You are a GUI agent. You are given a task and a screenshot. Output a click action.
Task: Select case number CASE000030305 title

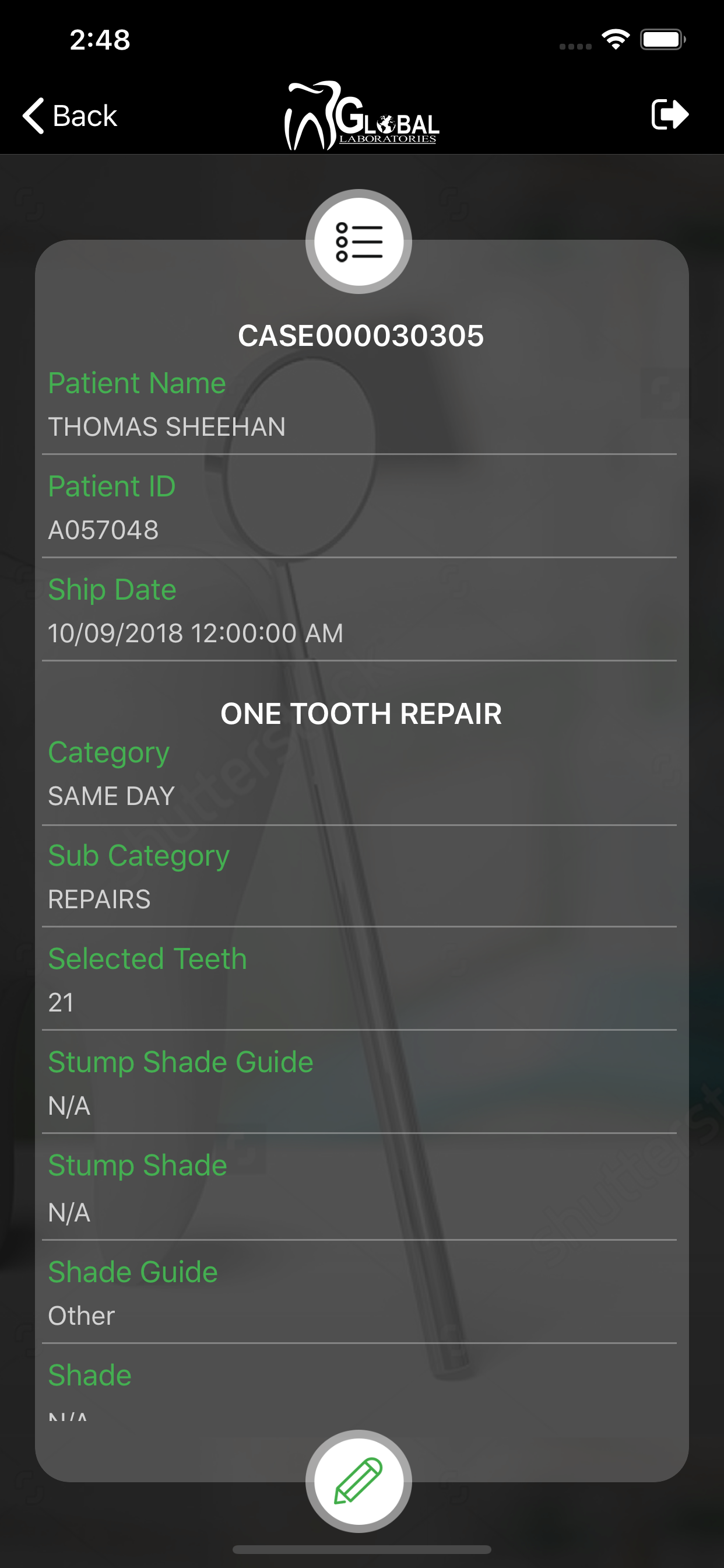click(361, 336)
